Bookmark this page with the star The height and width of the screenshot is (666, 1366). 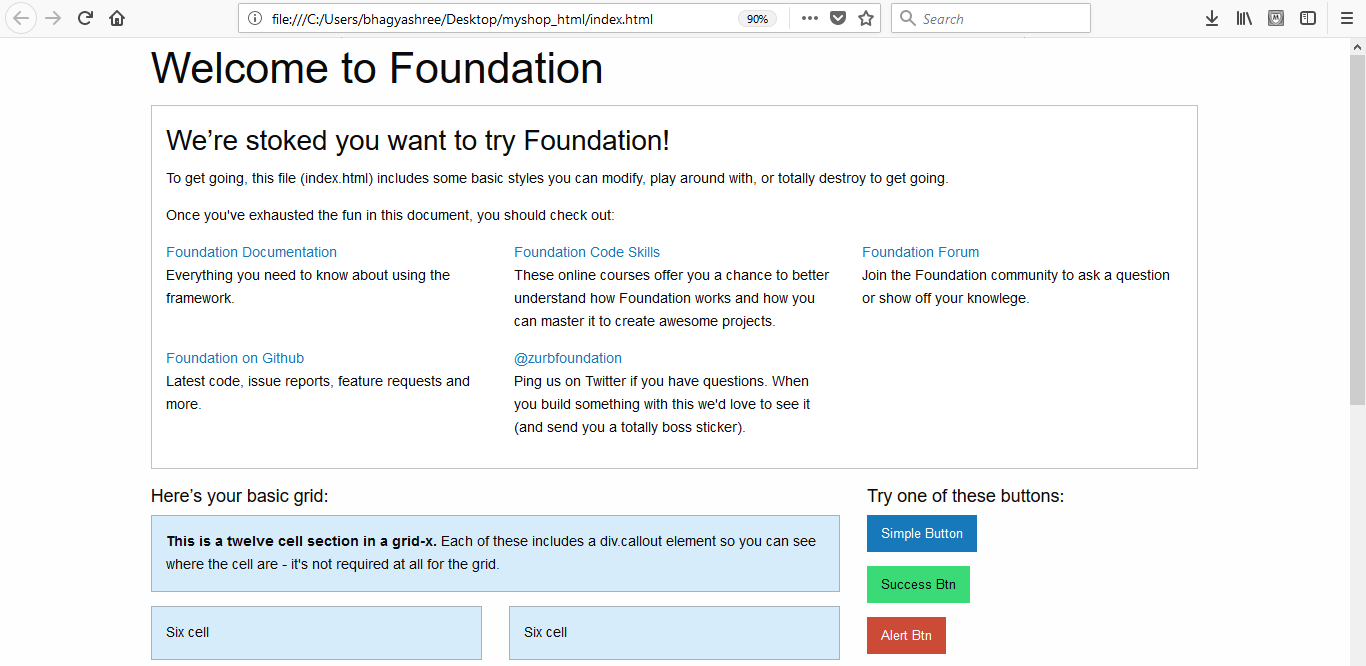(866, 18)
